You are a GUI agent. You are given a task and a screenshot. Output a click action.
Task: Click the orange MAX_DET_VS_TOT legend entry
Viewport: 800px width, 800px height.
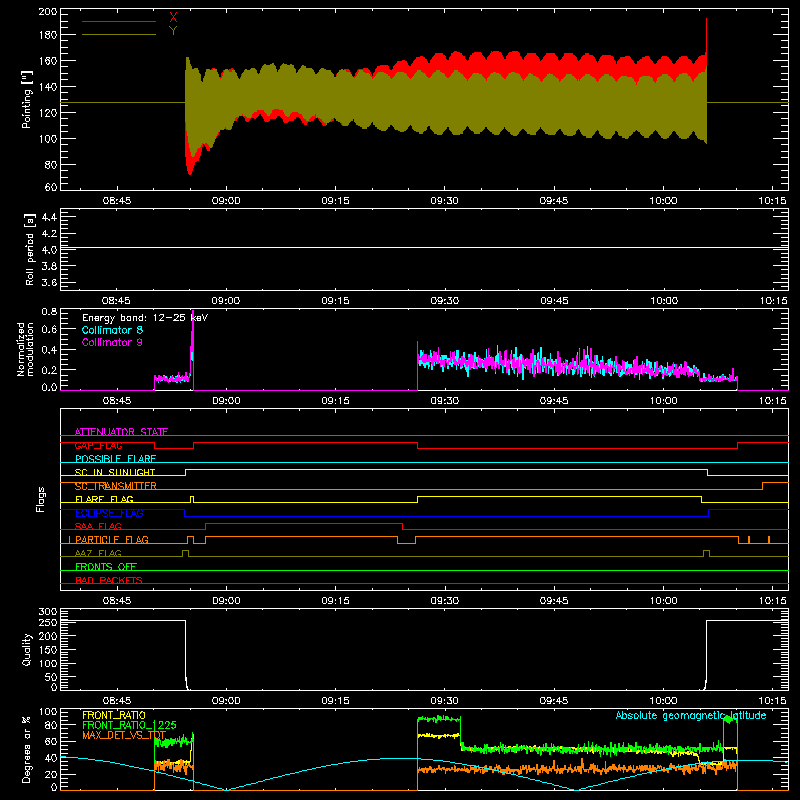(124, 735)
